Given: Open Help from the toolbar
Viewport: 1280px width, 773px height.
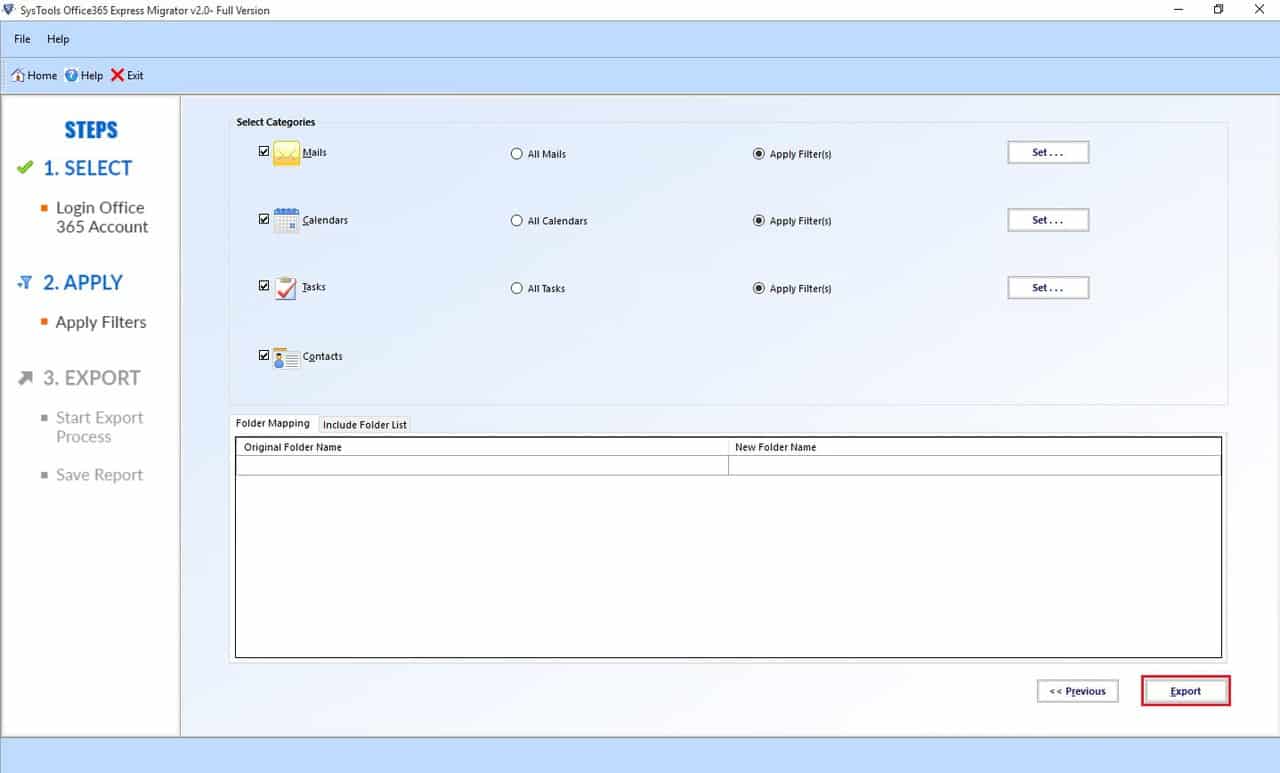Looking at the screenshot, I should tap(84, 75).
